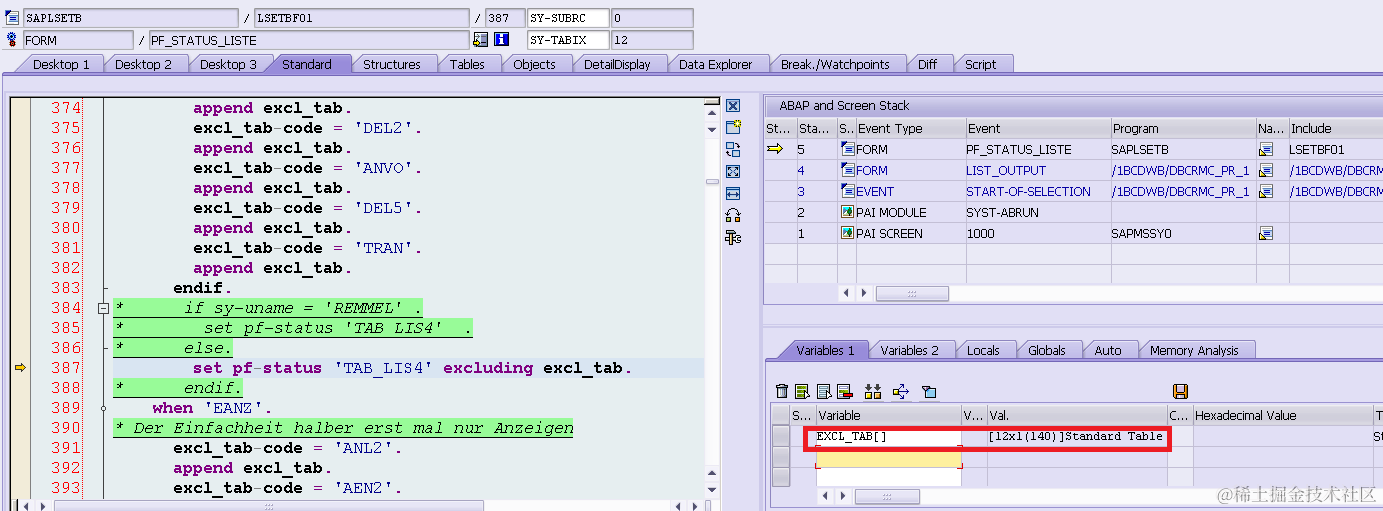Open the Data Explorer tab
The image size is (1383, 511).
pyautogui.click(x=715, y=64)
